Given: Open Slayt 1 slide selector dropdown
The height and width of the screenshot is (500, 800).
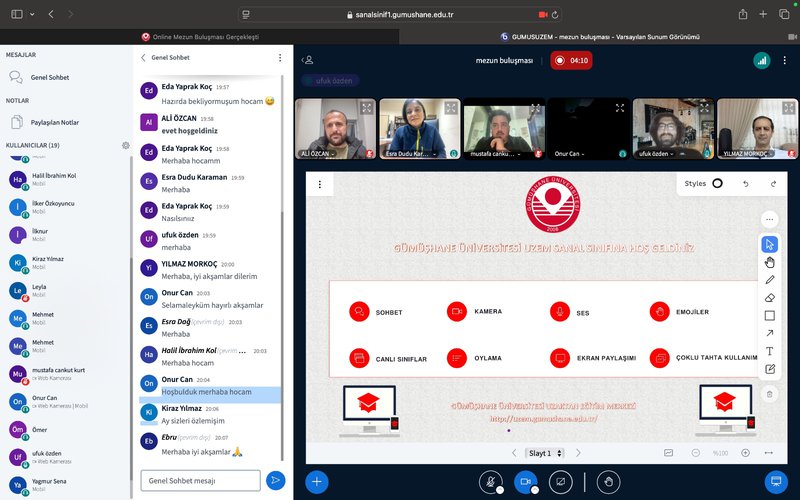Looking at the screenshot, I should [545, 453].
